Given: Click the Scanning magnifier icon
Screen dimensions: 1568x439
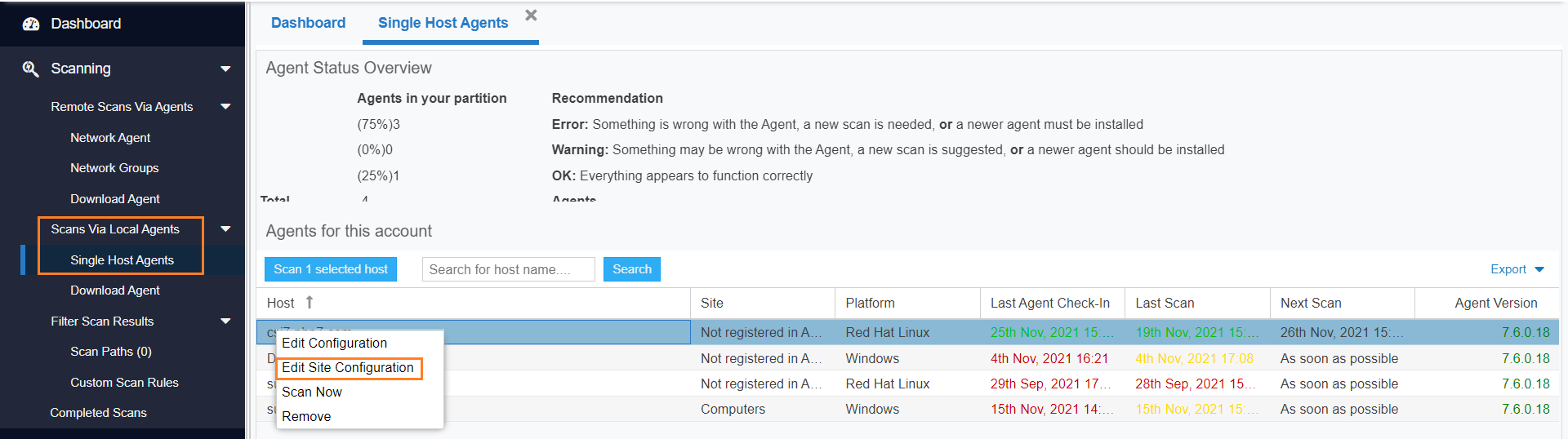Looking at the screenshot, I should (x=31, y=69).
